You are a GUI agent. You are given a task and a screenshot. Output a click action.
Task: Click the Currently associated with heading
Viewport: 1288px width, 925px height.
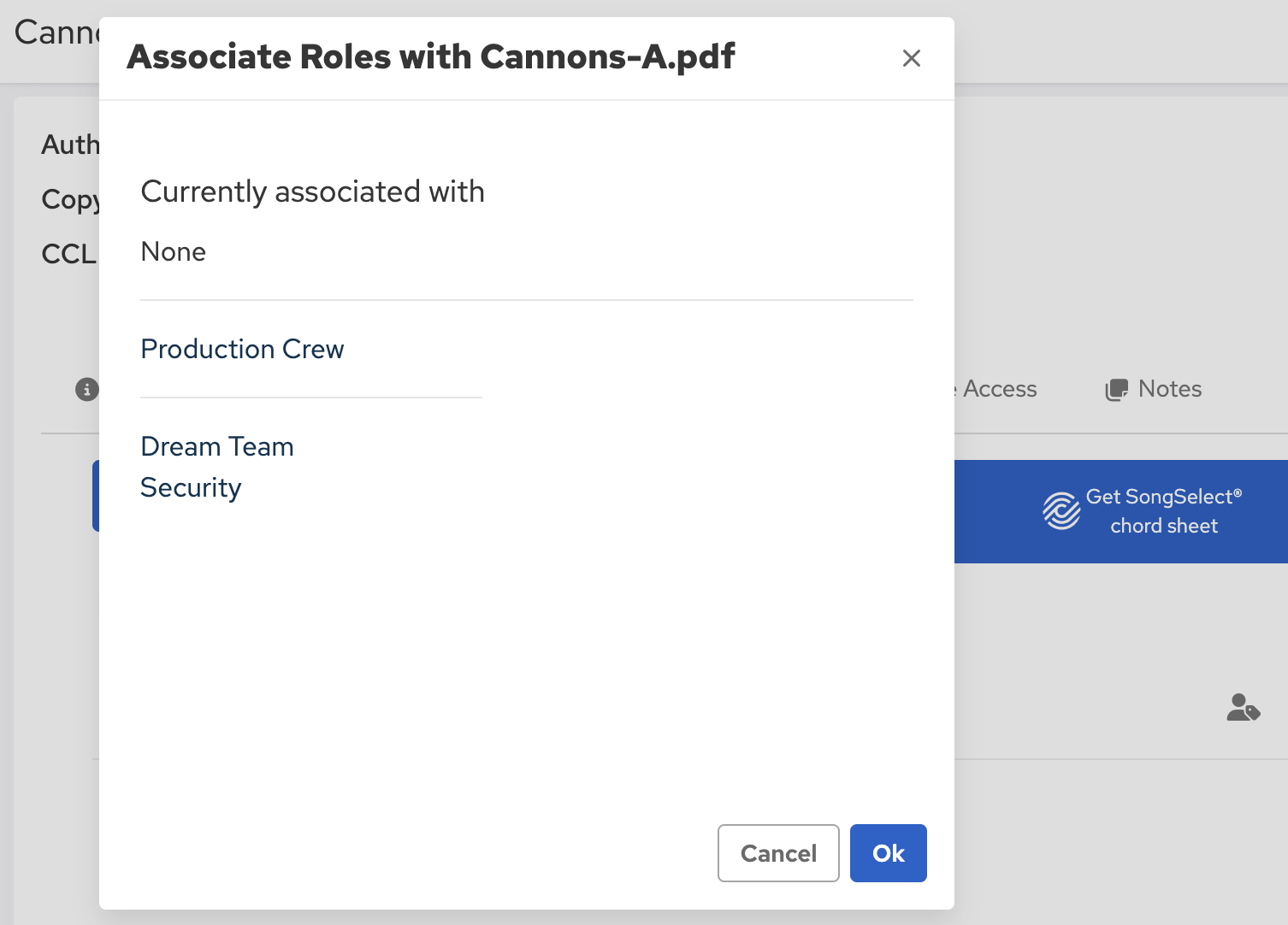[x=312, y=191]
